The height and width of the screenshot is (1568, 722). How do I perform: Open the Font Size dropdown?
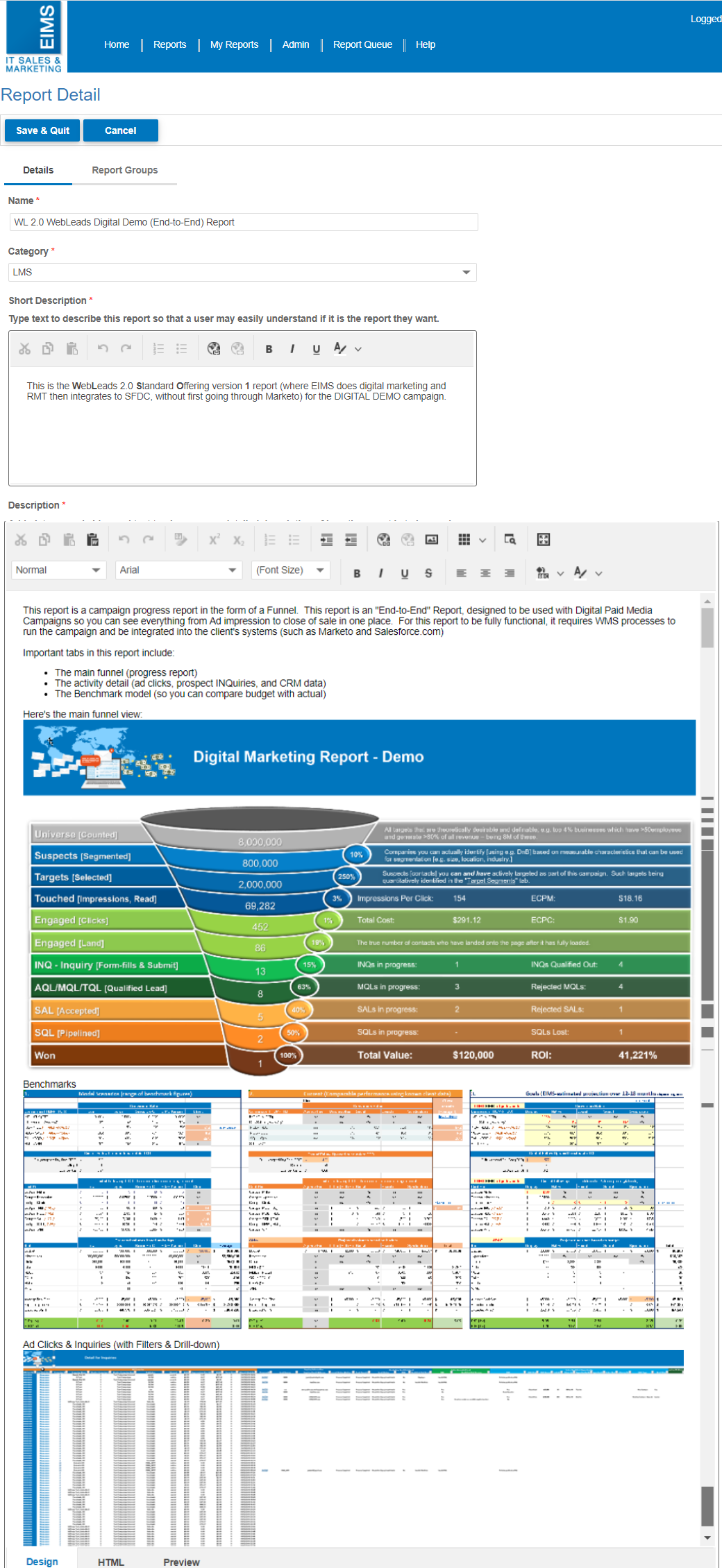[290, 570]
